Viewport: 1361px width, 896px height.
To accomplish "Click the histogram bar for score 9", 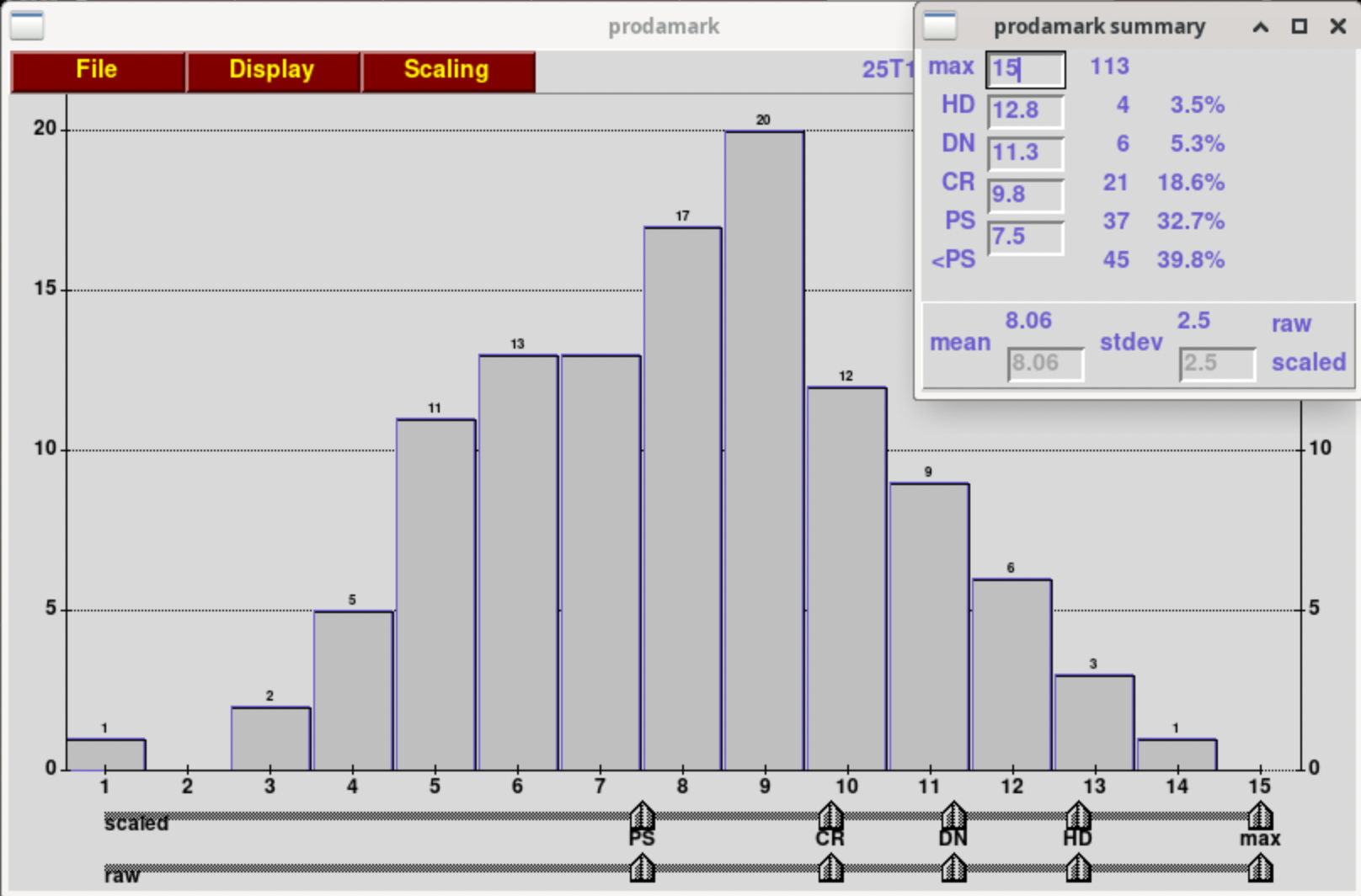I will 765,451.
